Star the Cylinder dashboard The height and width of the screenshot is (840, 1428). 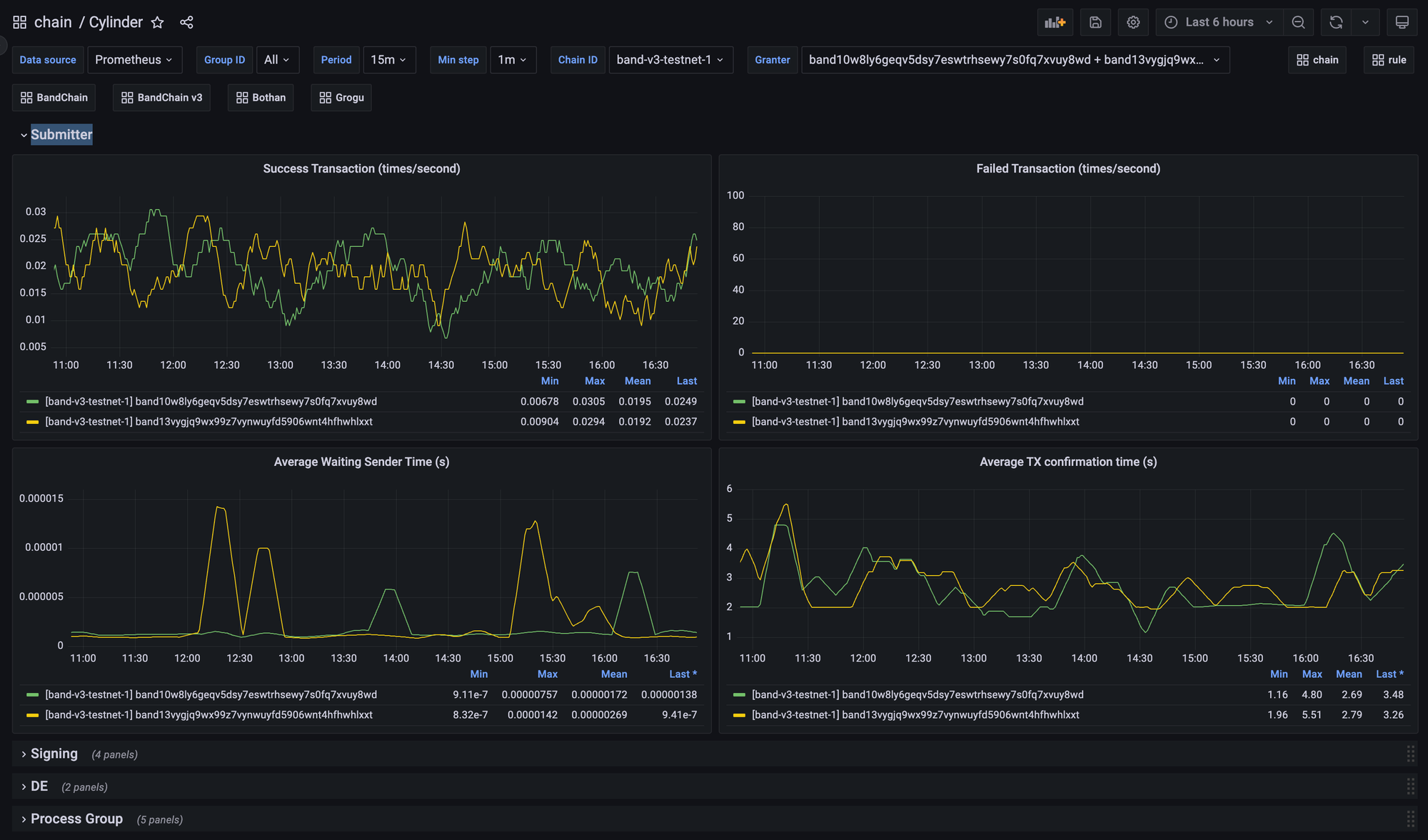pos(157,22)
